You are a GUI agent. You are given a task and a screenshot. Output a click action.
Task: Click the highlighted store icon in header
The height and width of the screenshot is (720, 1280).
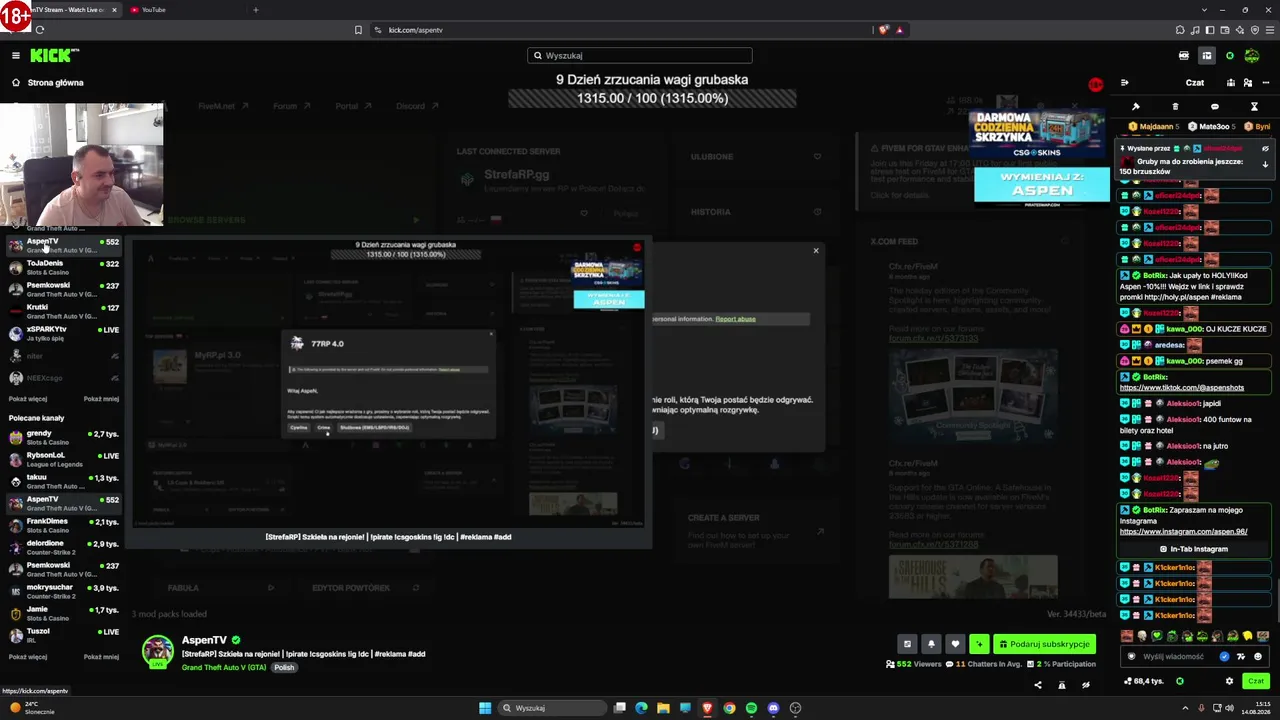[1207, 55]
